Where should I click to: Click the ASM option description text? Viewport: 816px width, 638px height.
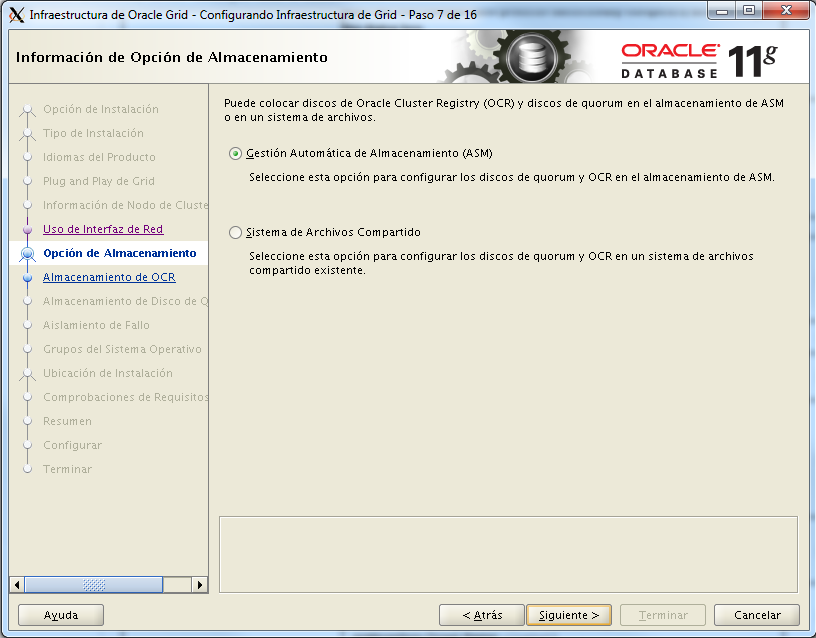[x=512, y=177]
